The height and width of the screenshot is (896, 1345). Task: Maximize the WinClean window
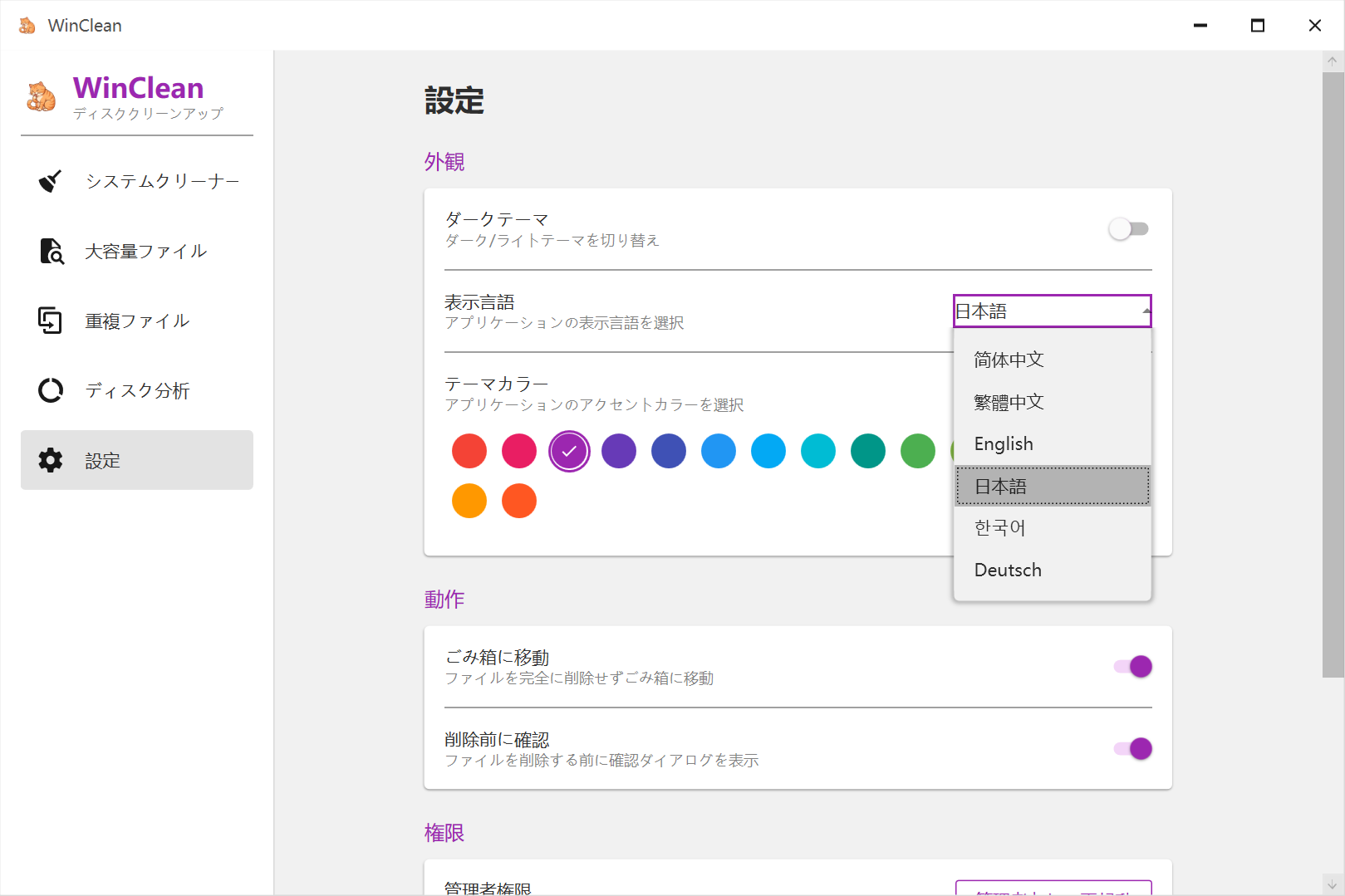1257,26
